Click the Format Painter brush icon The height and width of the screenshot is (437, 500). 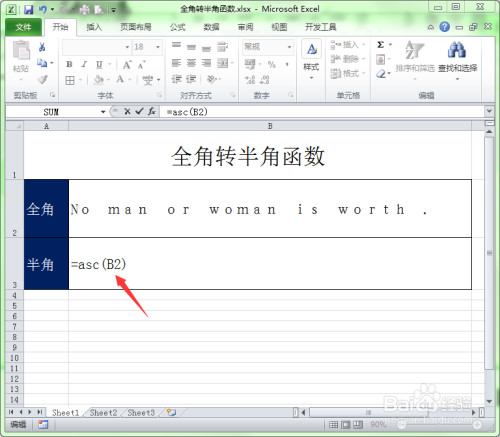42,79
